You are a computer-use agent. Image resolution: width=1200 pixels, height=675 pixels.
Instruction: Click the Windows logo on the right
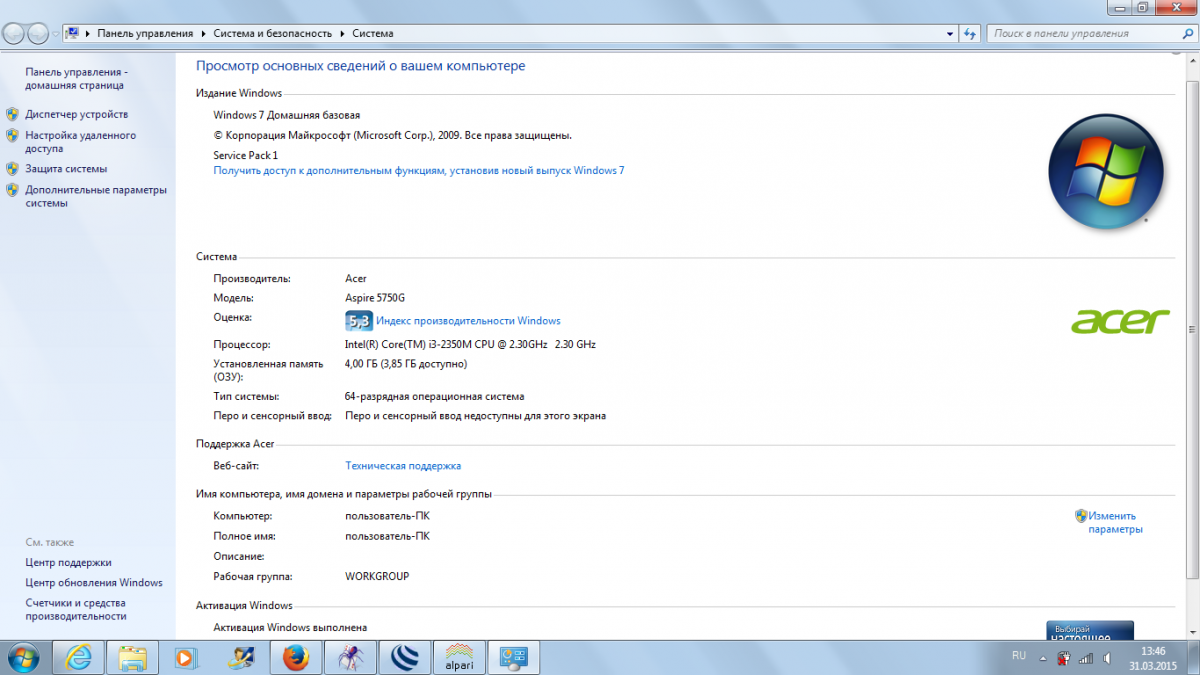[1106, 171]
